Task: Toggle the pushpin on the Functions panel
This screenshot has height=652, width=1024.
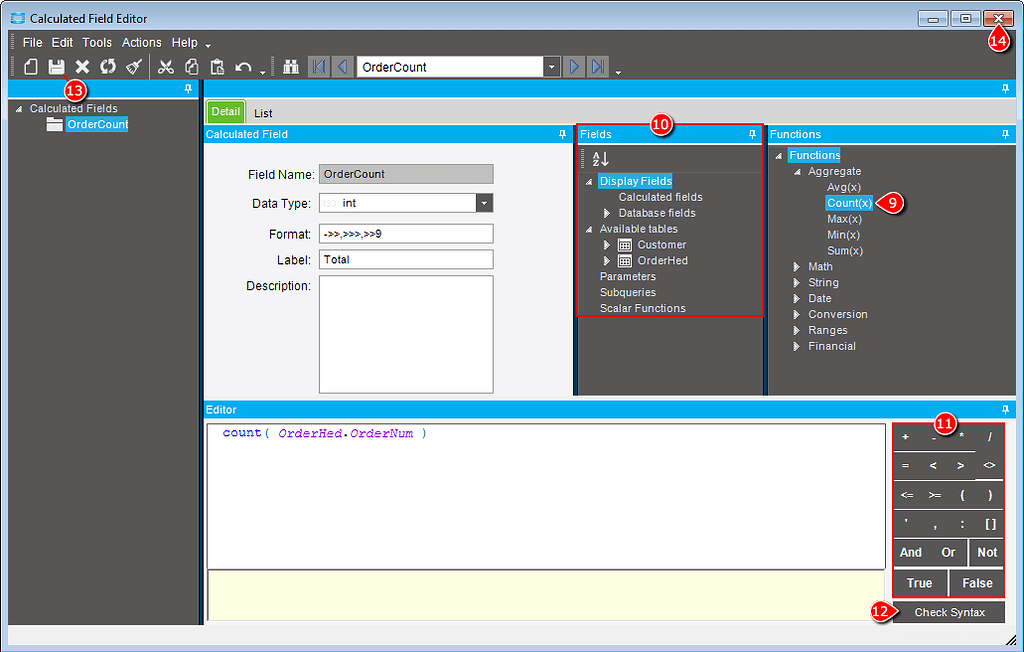Action: pos(1007,133)
